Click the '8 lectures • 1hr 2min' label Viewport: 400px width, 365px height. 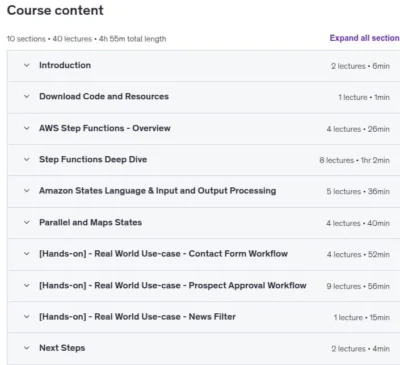[x=355, y=160]
